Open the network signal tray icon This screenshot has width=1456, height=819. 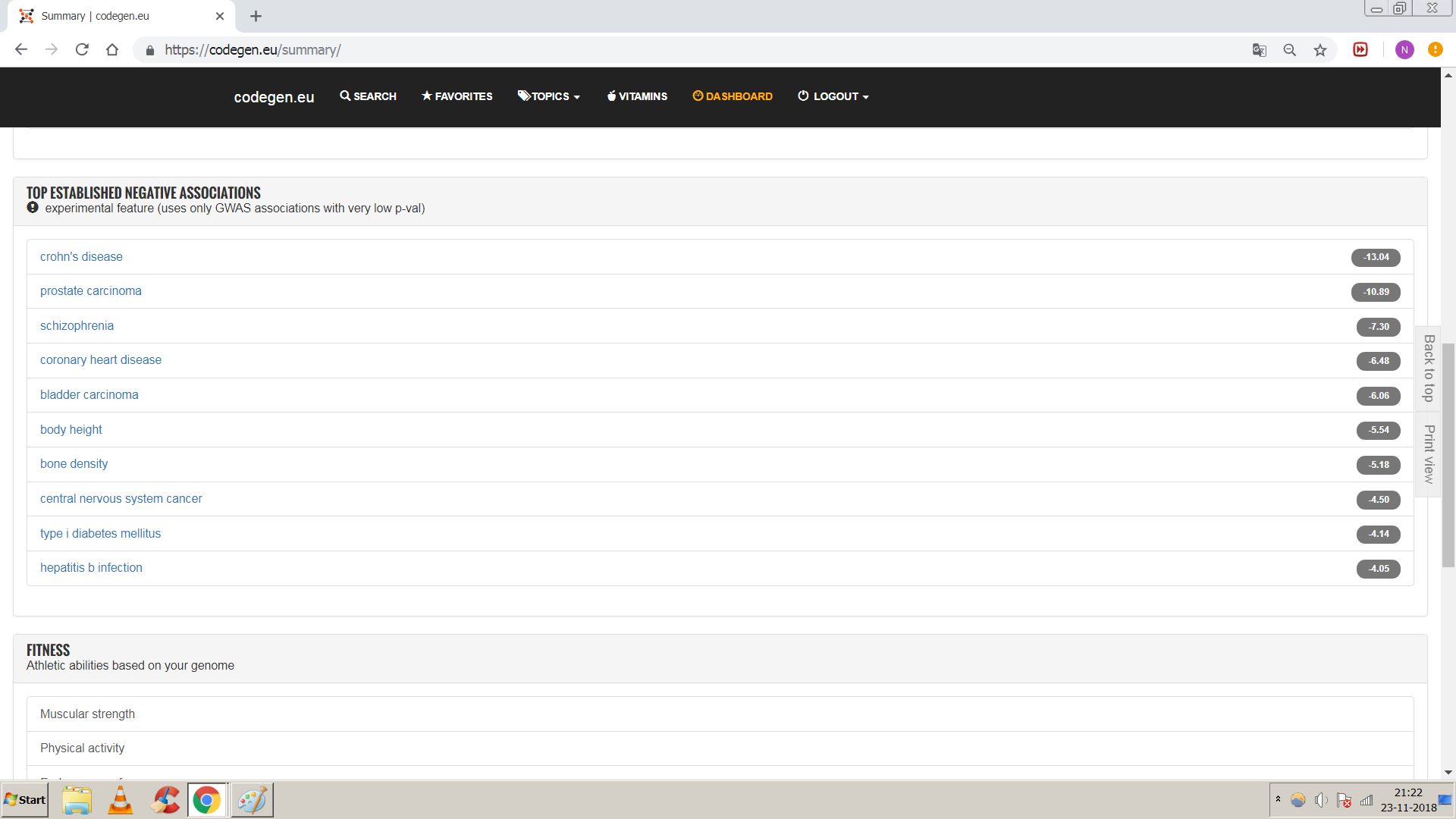click(1367, 801)
